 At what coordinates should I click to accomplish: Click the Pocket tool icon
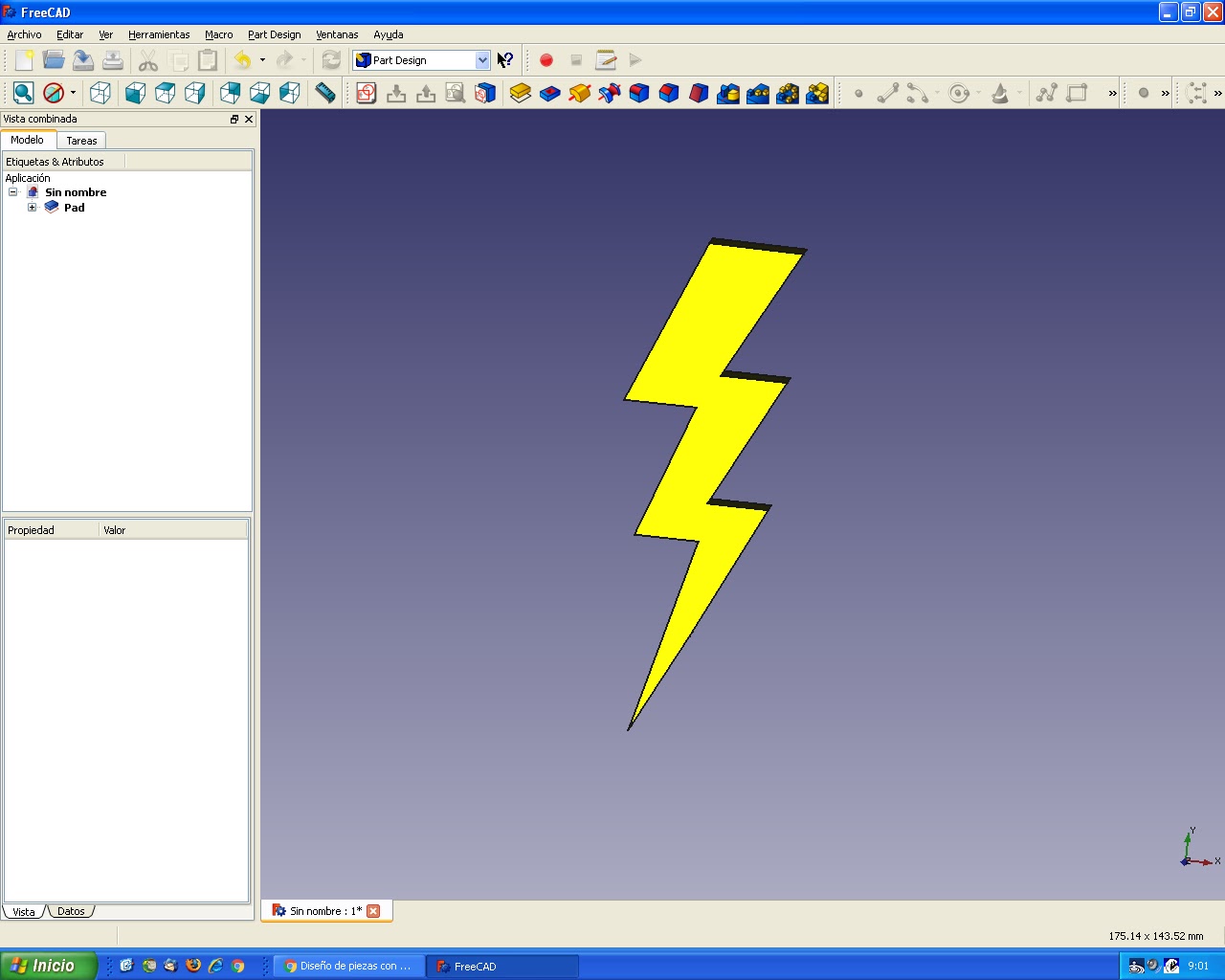click(x=550, y=93)
